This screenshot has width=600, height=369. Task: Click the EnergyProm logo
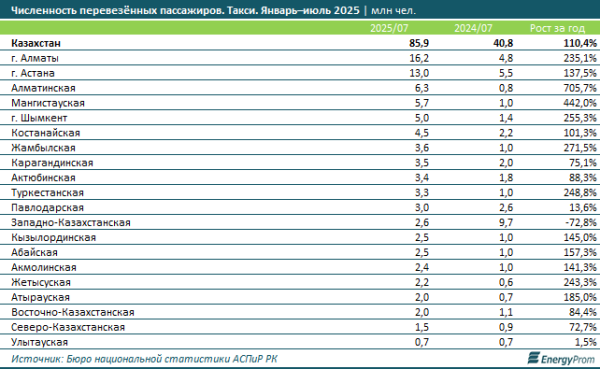click(562, 359)
